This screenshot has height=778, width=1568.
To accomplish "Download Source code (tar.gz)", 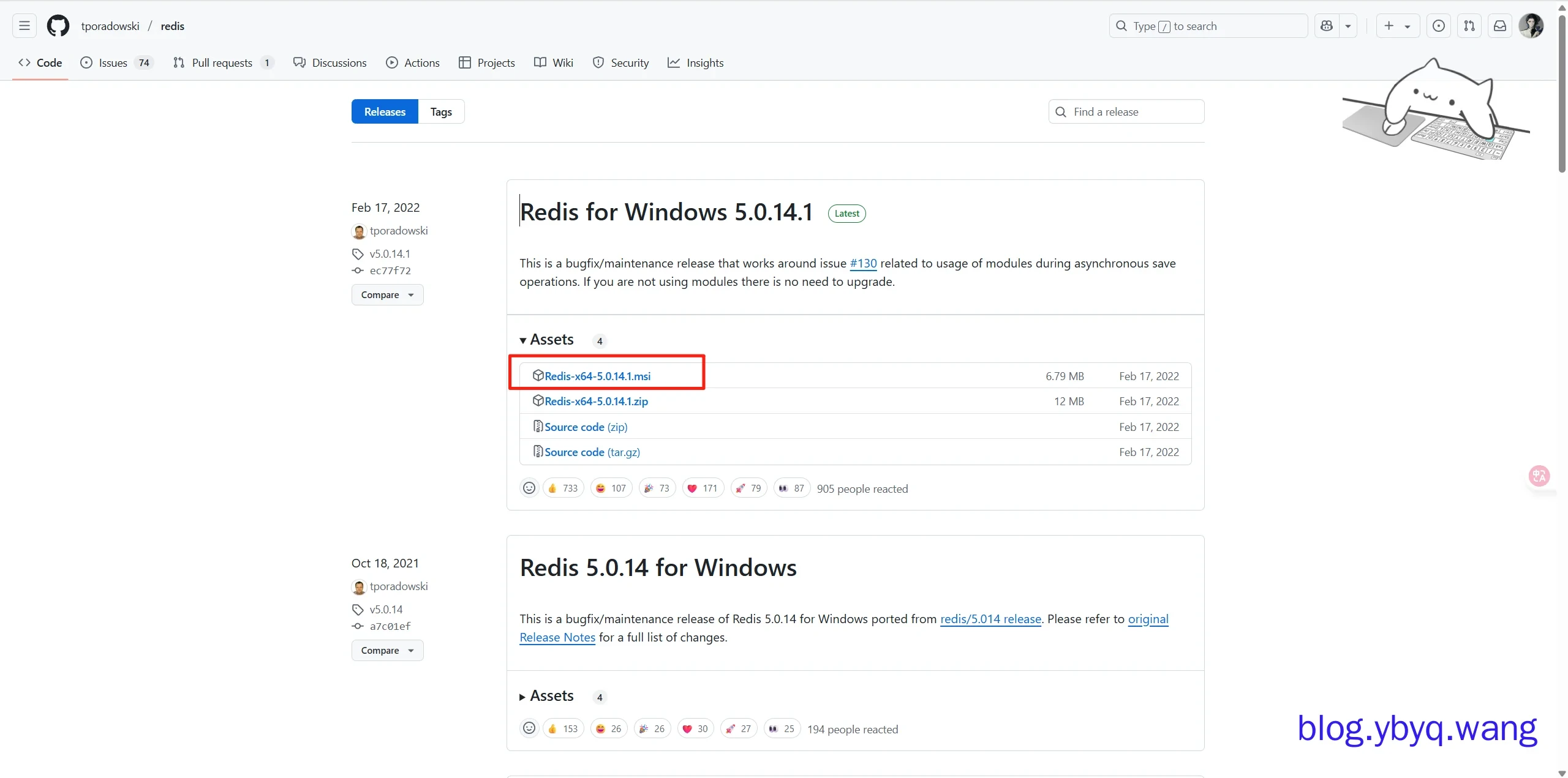I will 592,452.
